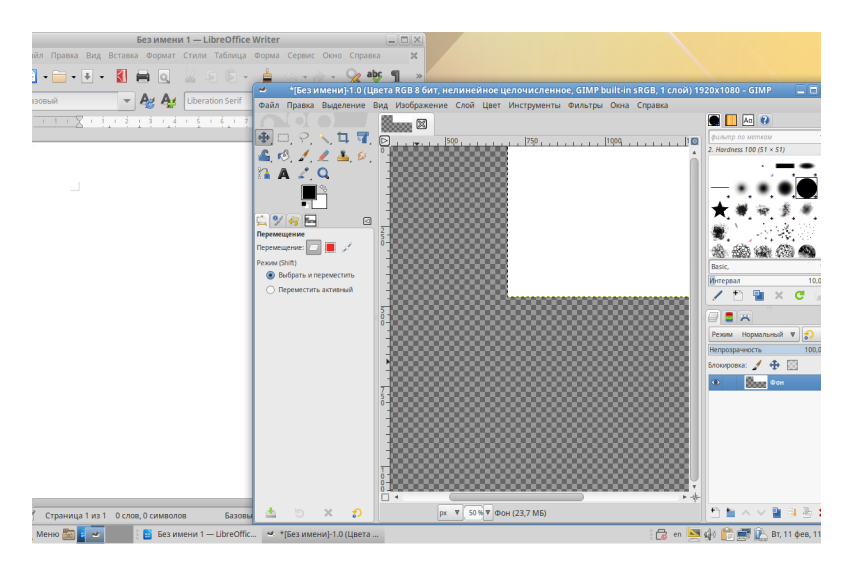Open the GIMP Фильтры menu

tap(585, 105)
